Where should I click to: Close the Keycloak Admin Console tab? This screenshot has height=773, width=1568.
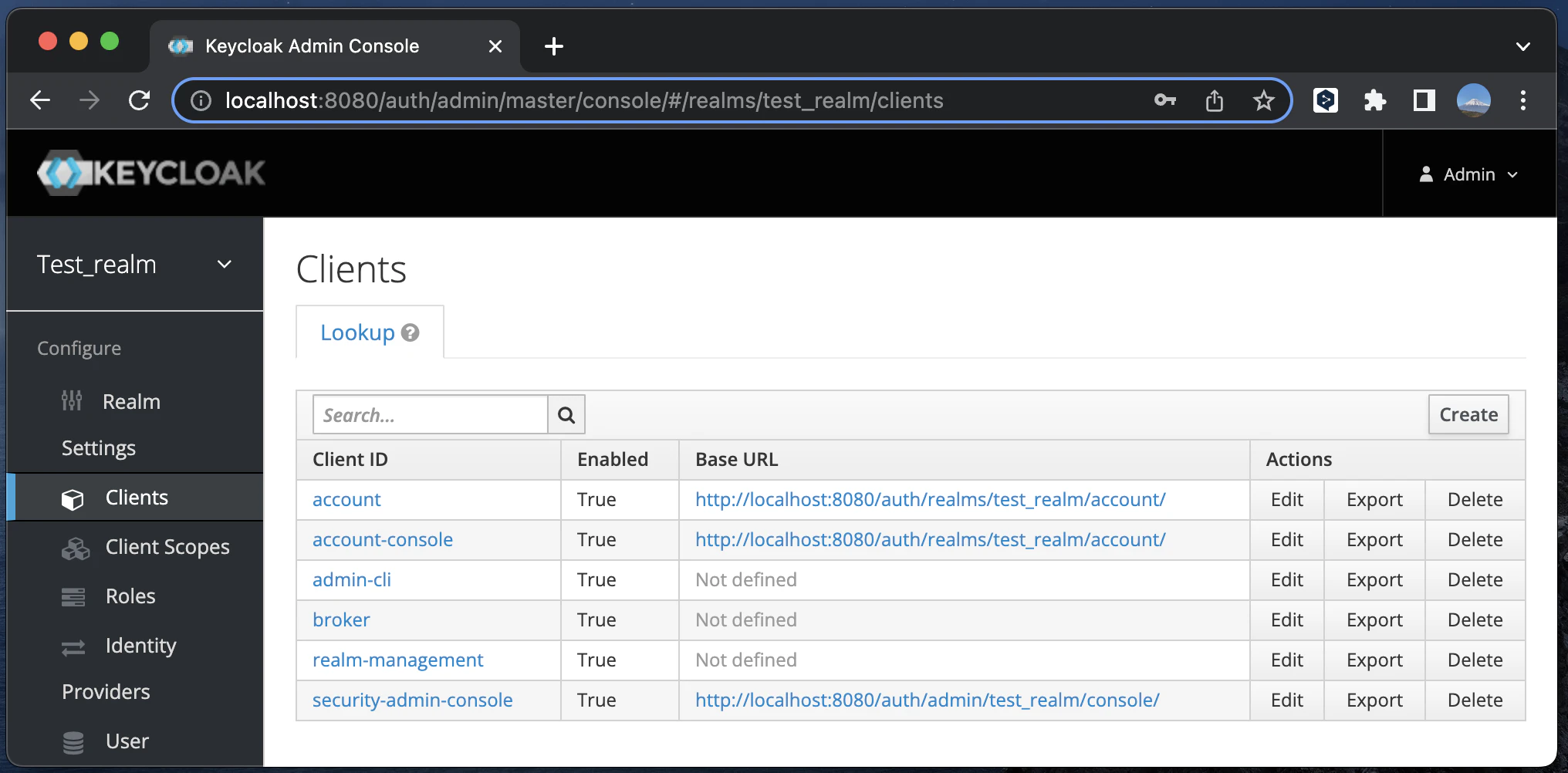click(495, 46)
